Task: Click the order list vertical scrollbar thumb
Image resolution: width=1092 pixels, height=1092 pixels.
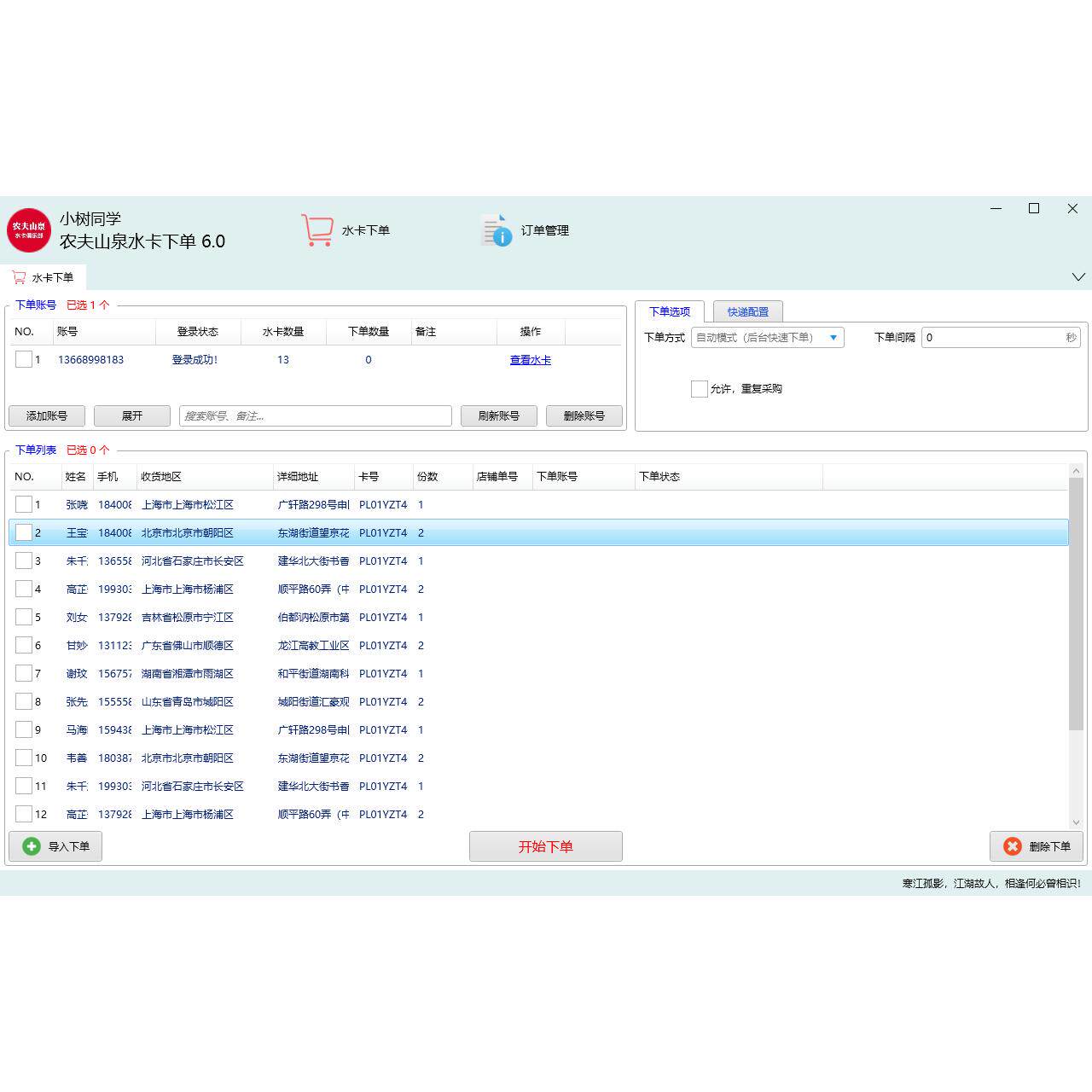Action: (1076, 604)
